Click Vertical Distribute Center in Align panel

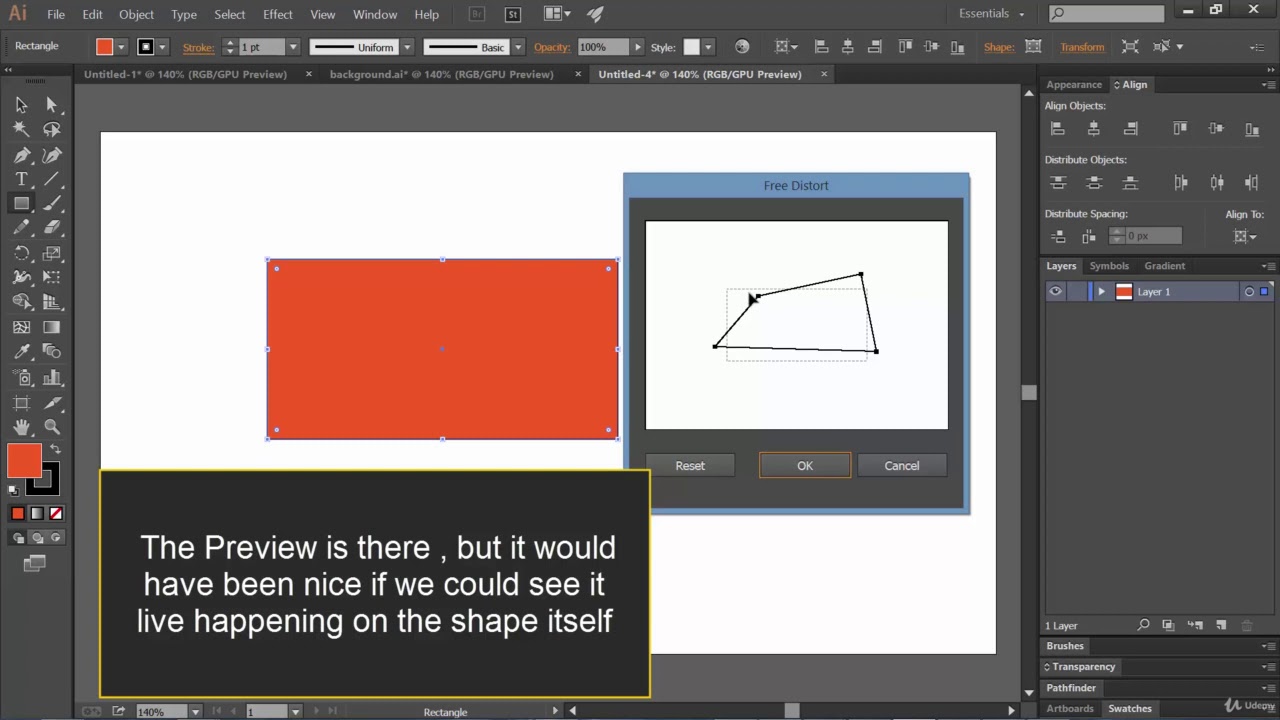point(1094,183)
